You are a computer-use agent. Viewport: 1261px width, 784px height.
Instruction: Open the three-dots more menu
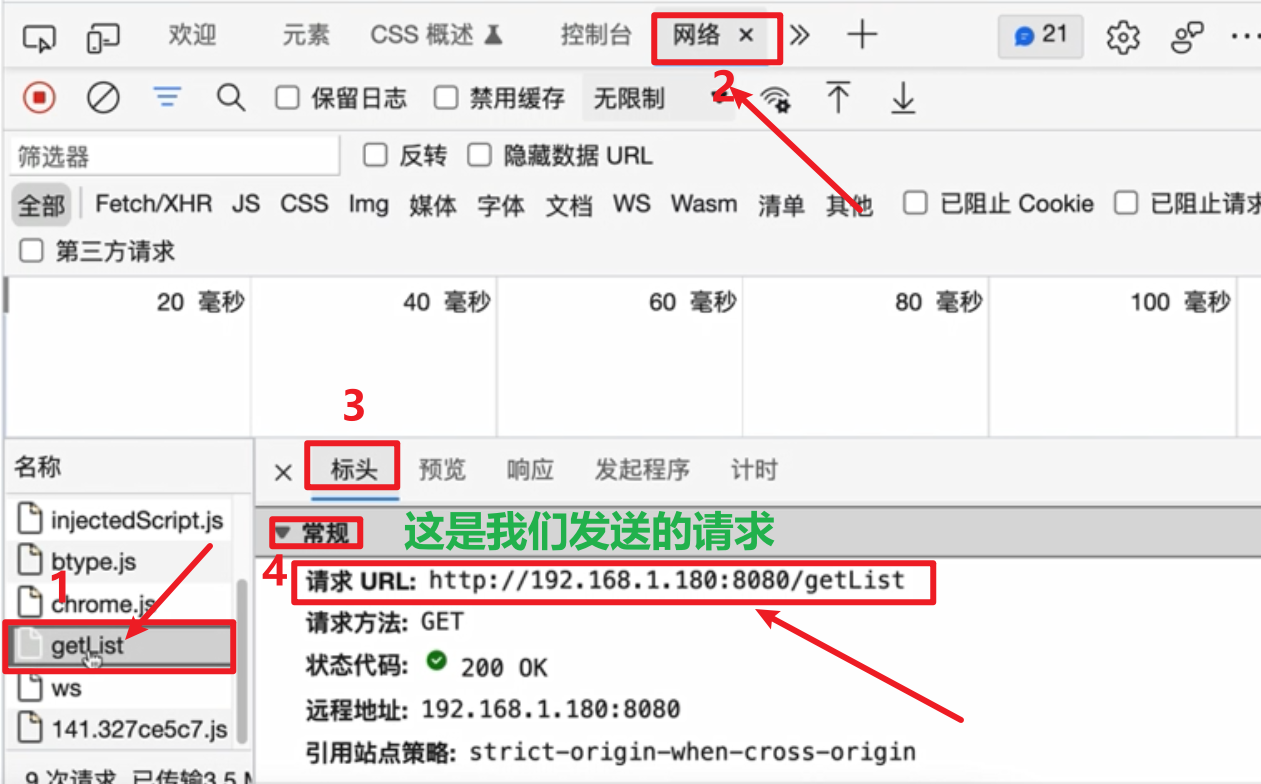pyautogui.click(x=1246, y=36)
